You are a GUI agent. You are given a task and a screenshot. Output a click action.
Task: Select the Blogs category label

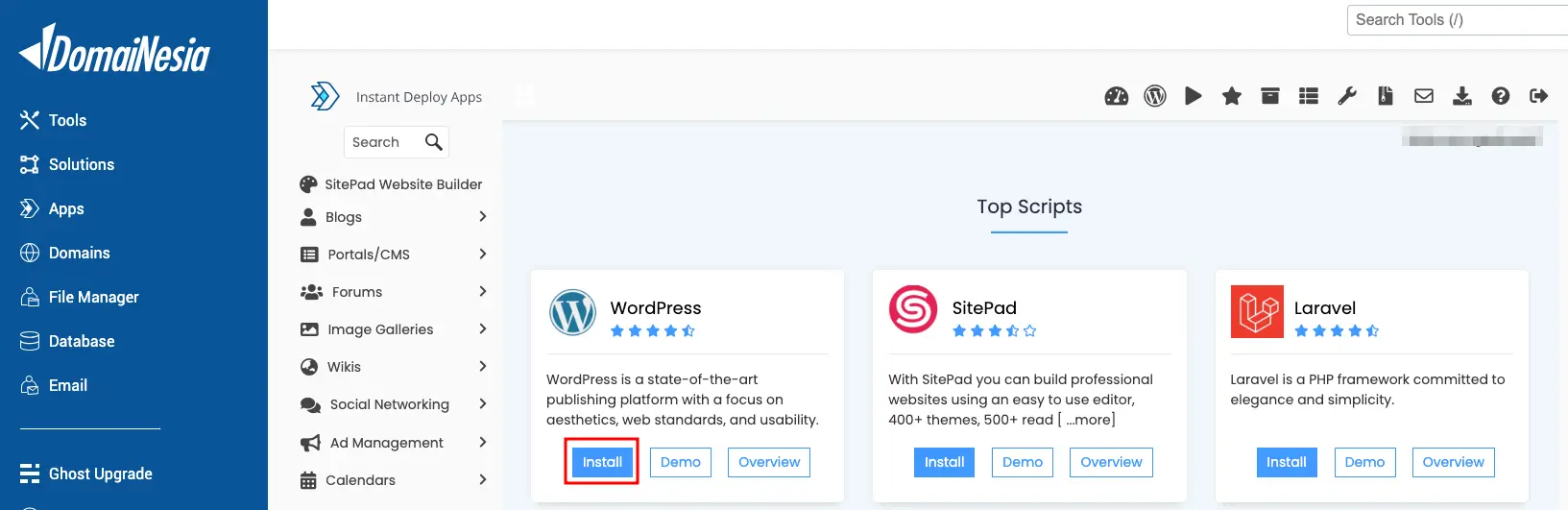click(x=344, y=217)
